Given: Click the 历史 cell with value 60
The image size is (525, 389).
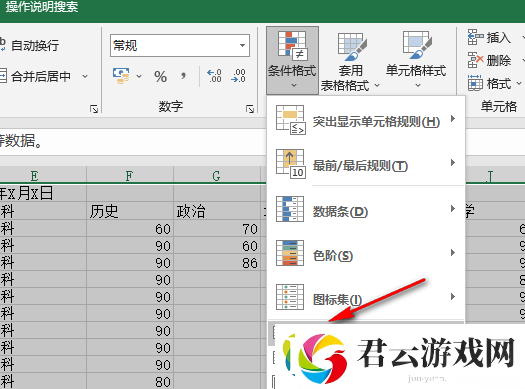Looking at the screenshot, I should 130,229.
